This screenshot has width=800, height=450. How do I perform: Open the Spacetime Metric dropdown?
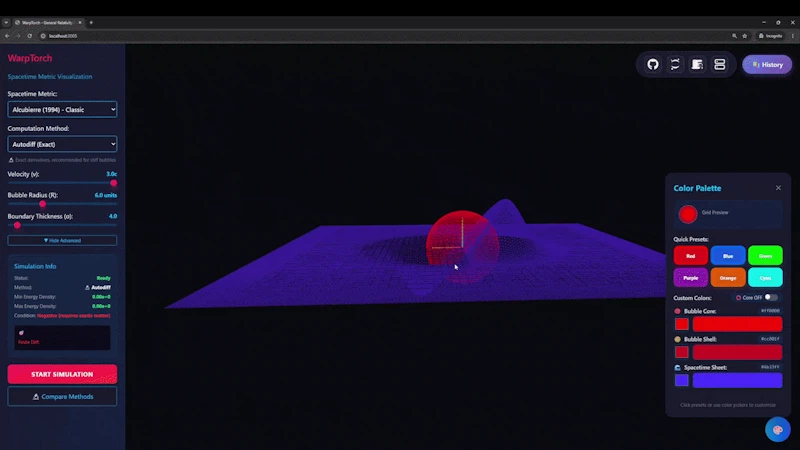[62, 110]
